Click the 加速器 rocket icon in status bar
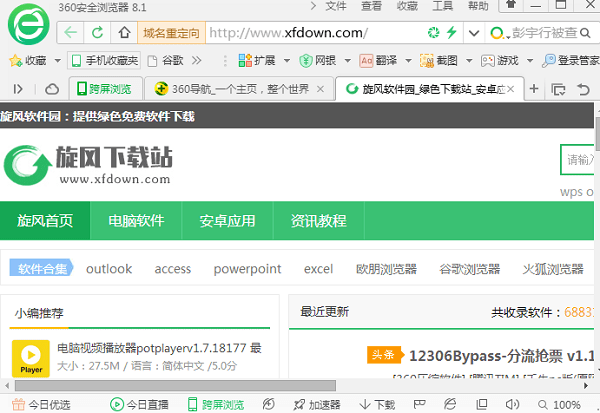Viewport: 600px width, 413px height. pos(316,405)
